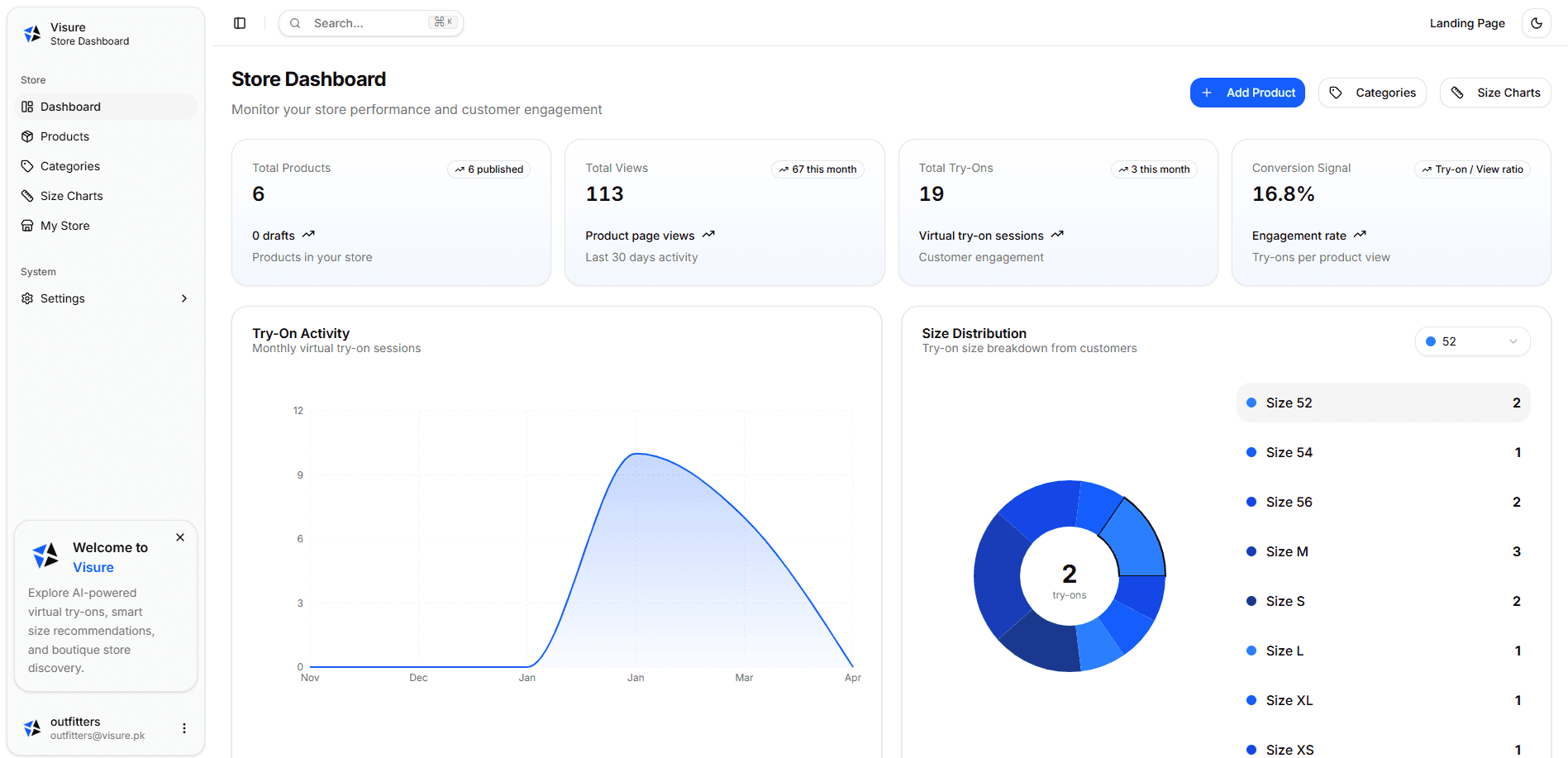The image size is (1568, 758).
Task: Click the search magnifier icon
Action: click(x=295, y=22)
